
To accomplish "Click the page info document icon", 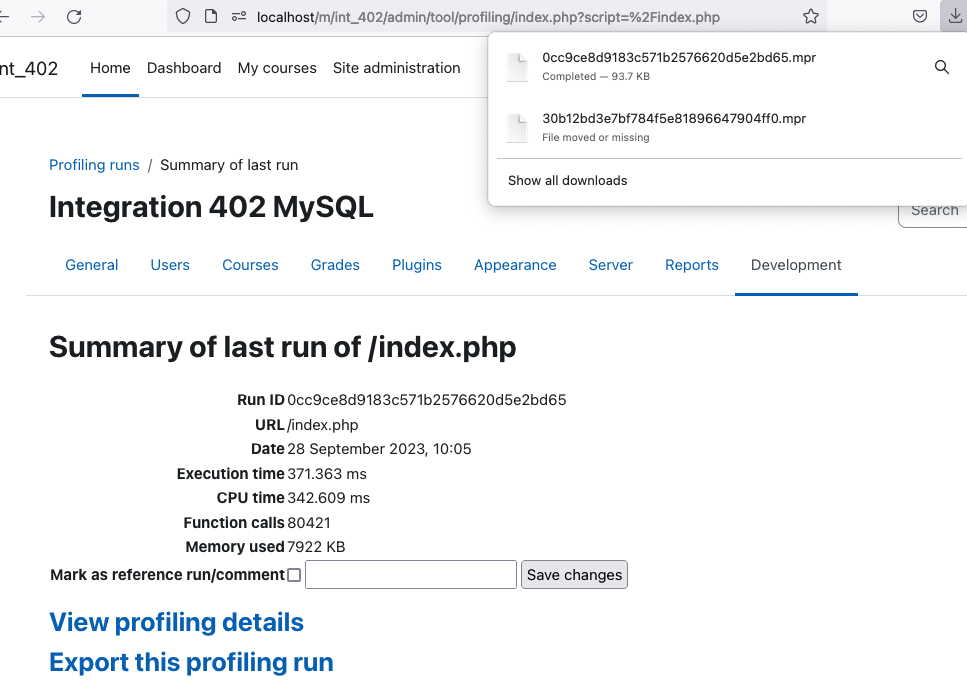I will click(211, 17).
